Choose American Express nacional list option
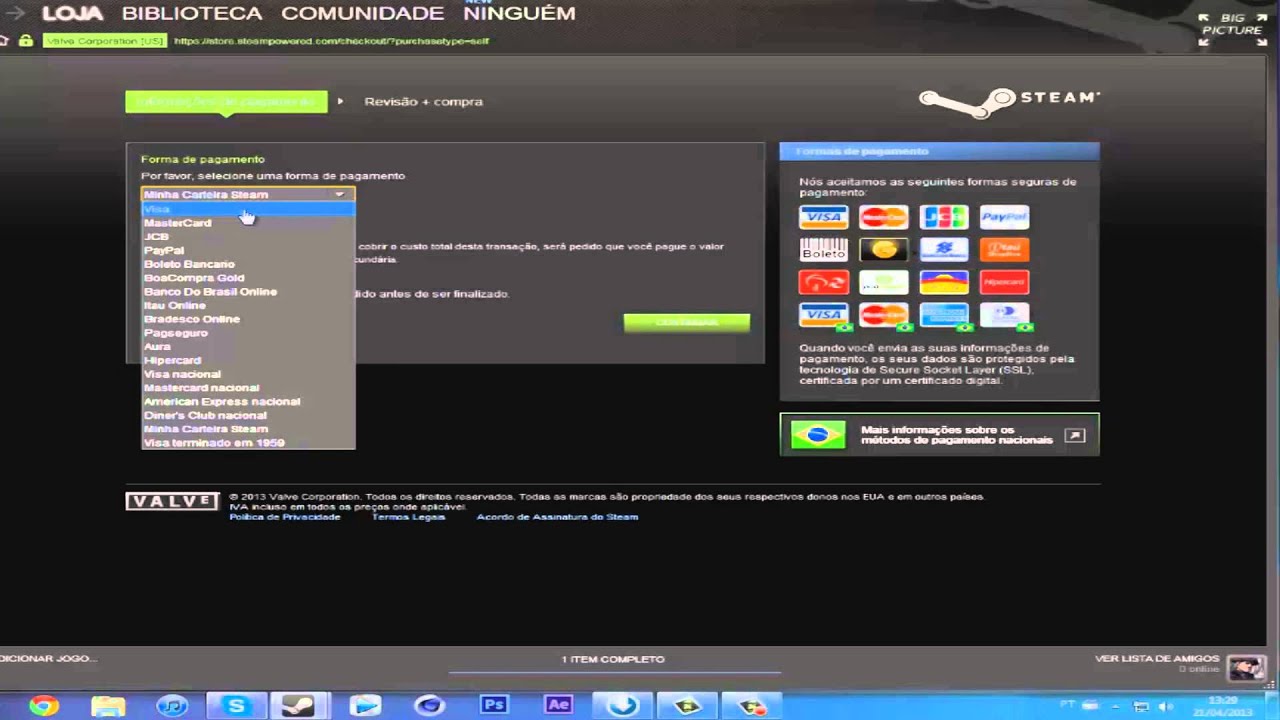This screenshot has height=720, width=1280. [248, 401]
